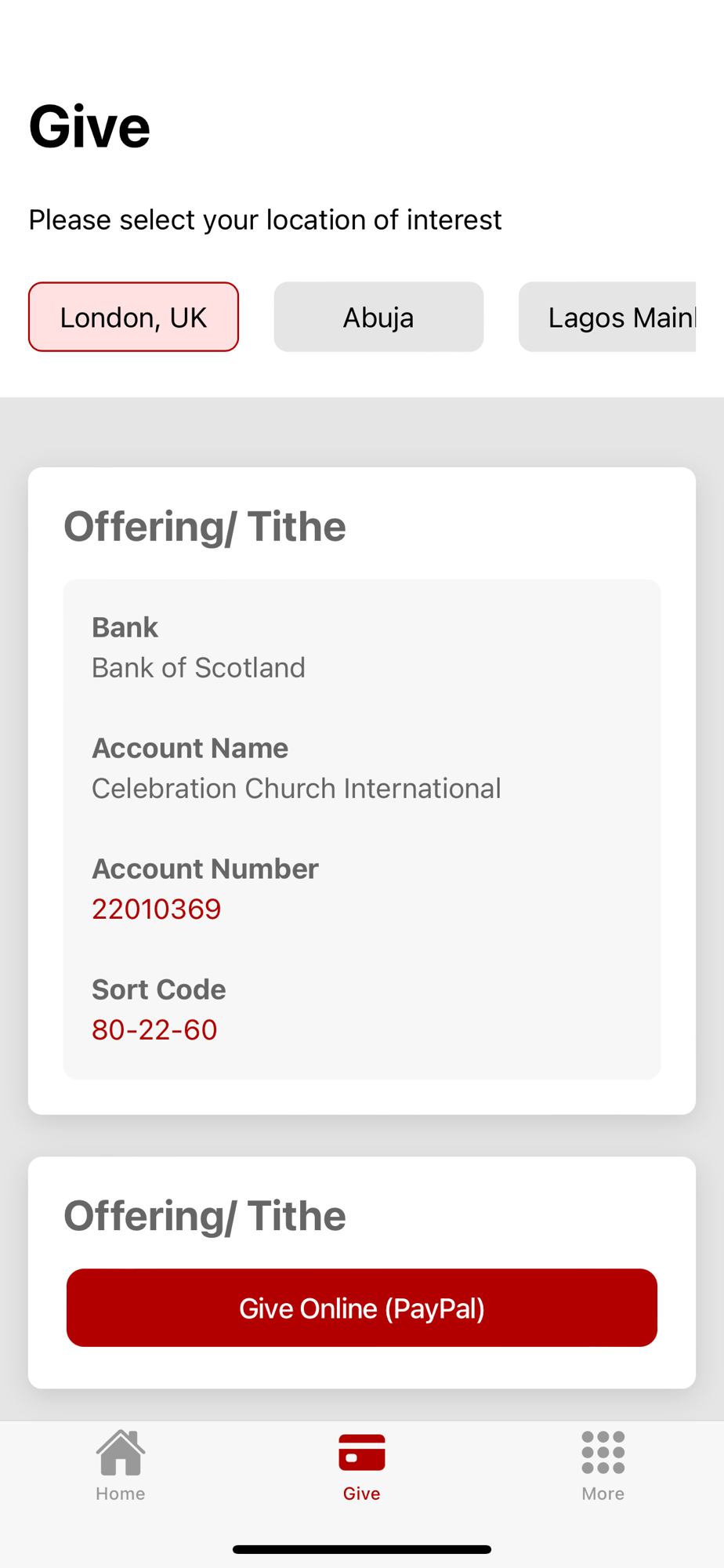Tap the Sort Code label

(x=159, y=989)
